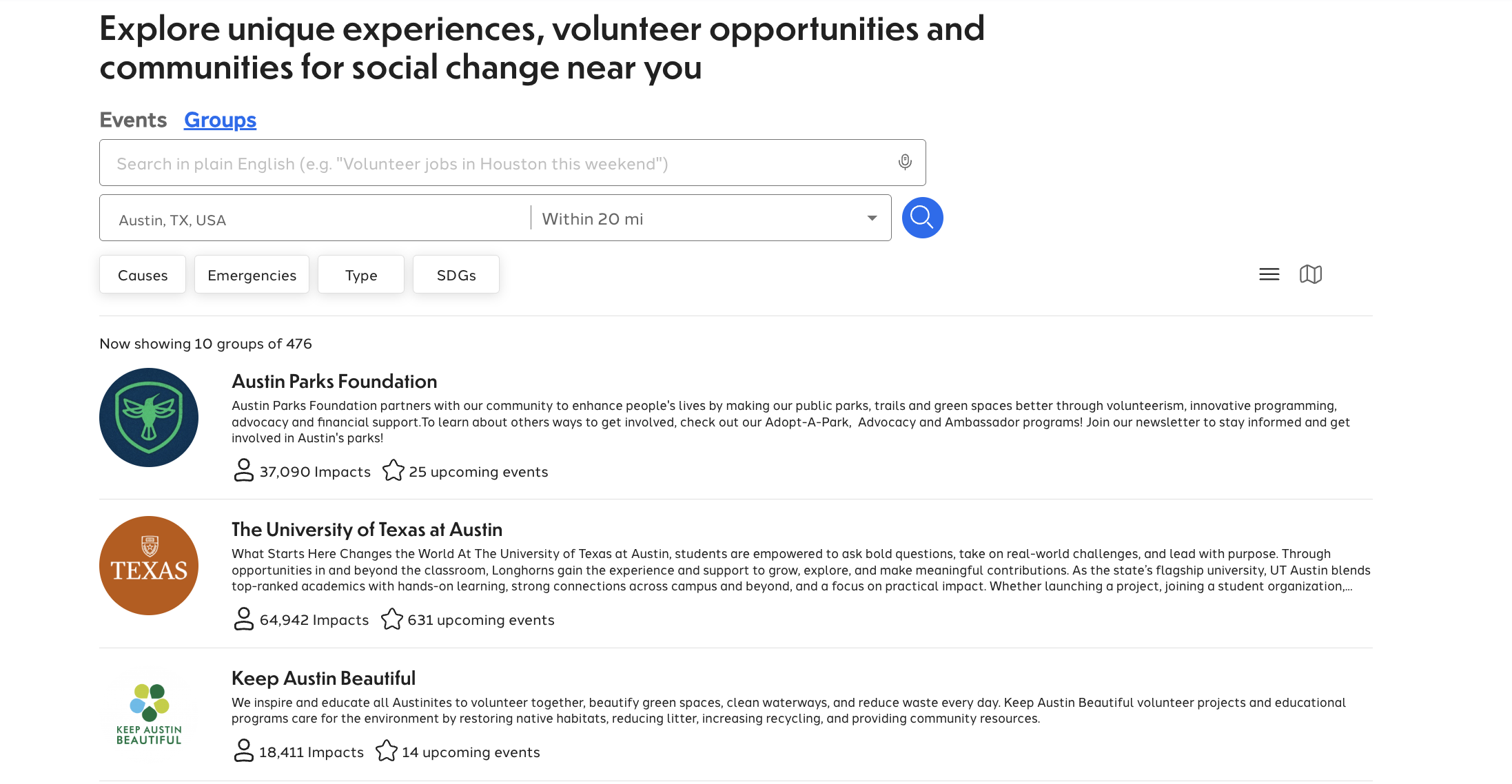Expand the Emergencies filter
Viewport: 1512px width, 784px height.
tap(252, 275)
